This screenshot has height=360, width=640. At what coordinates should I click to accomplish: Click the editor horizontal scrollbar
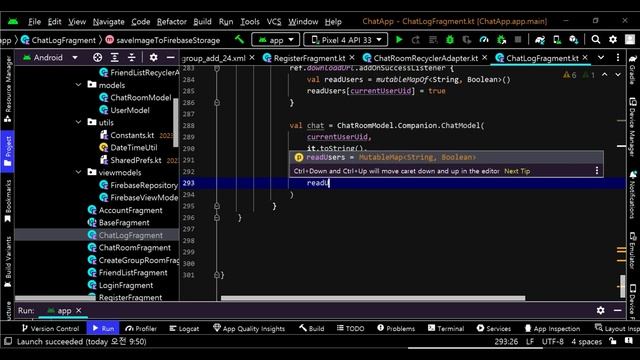point(373,298)
